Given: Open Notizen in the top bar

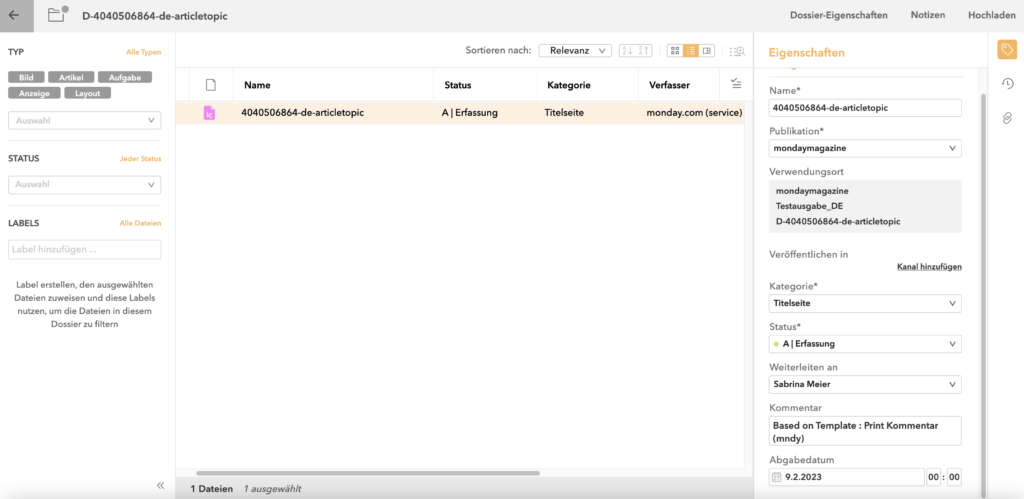Looking at the screenshot, I should [x=927, y=15].
